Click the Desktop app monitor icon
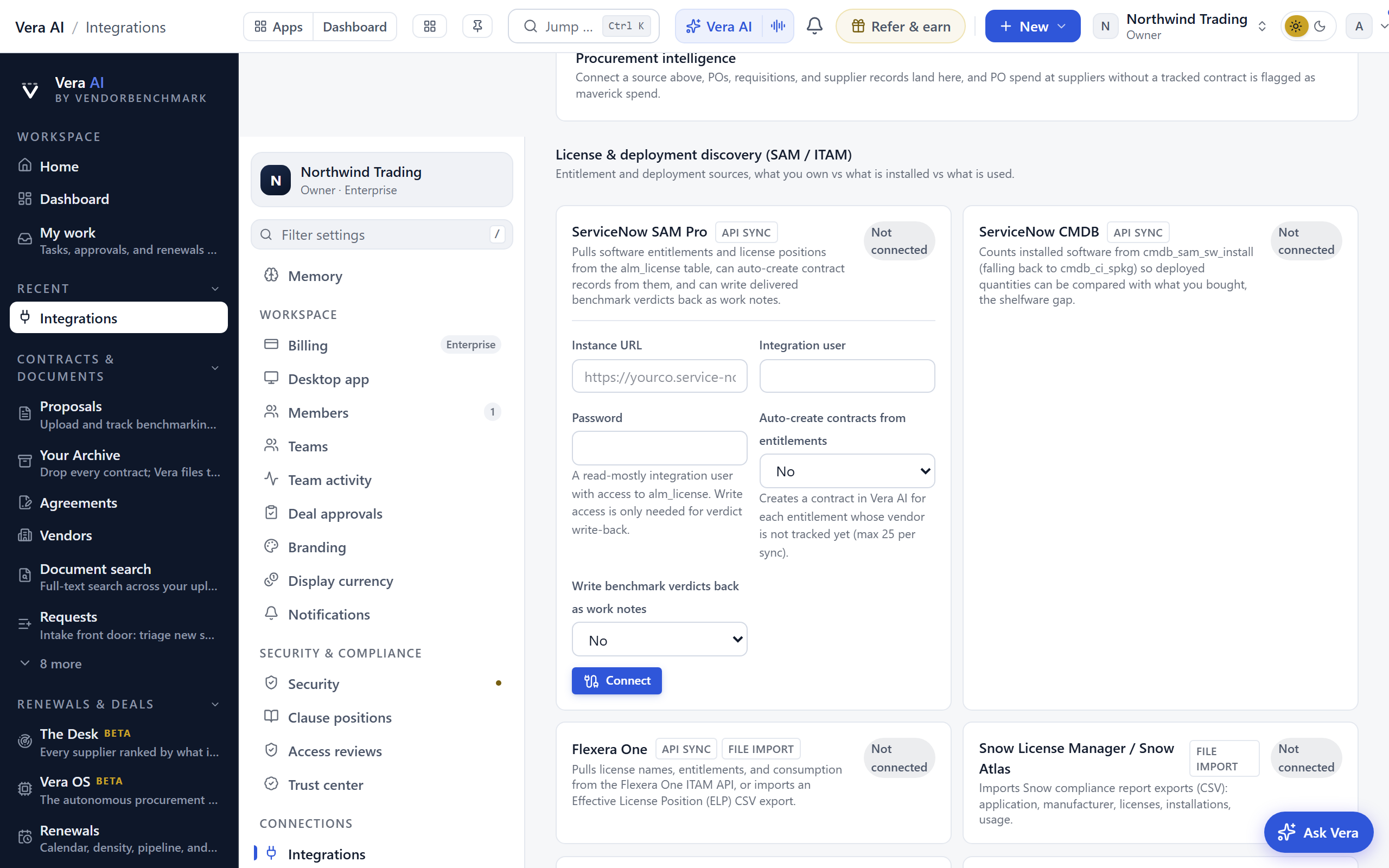The image size is (1389, 868). click(271, 378)
